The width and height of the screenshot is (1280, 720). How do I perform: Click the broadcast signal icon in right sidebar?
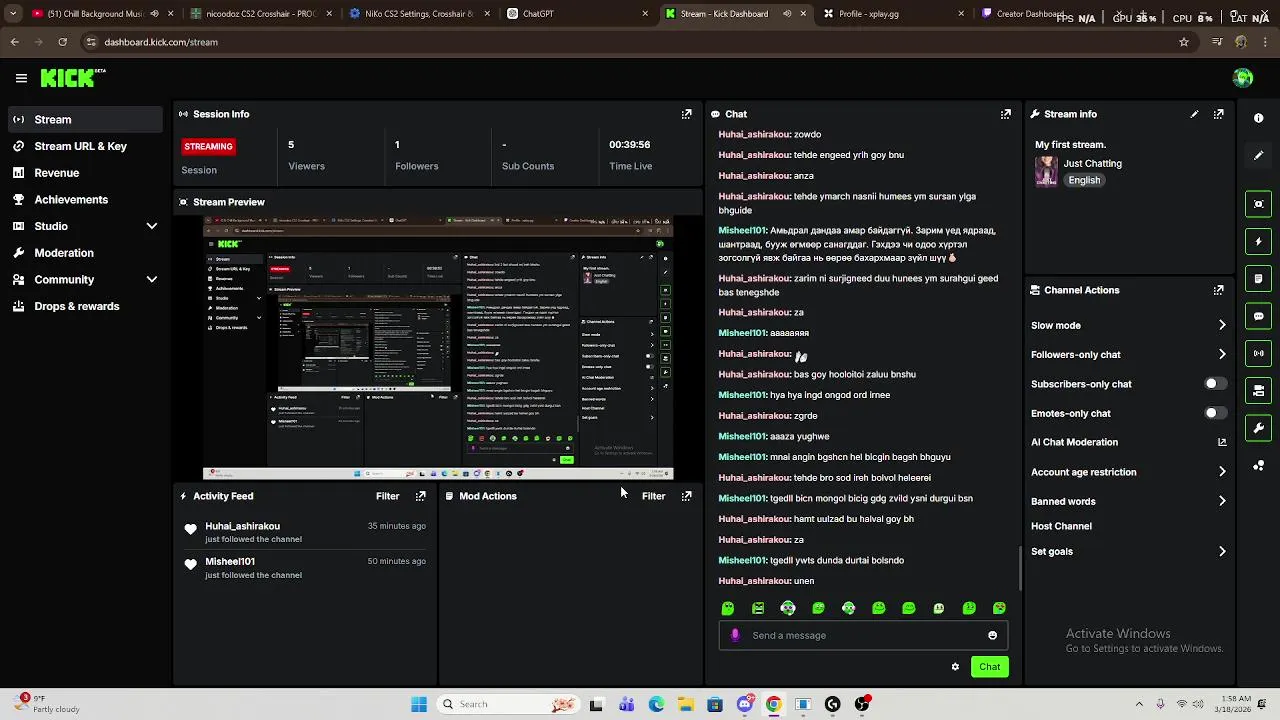point(1259,353)
